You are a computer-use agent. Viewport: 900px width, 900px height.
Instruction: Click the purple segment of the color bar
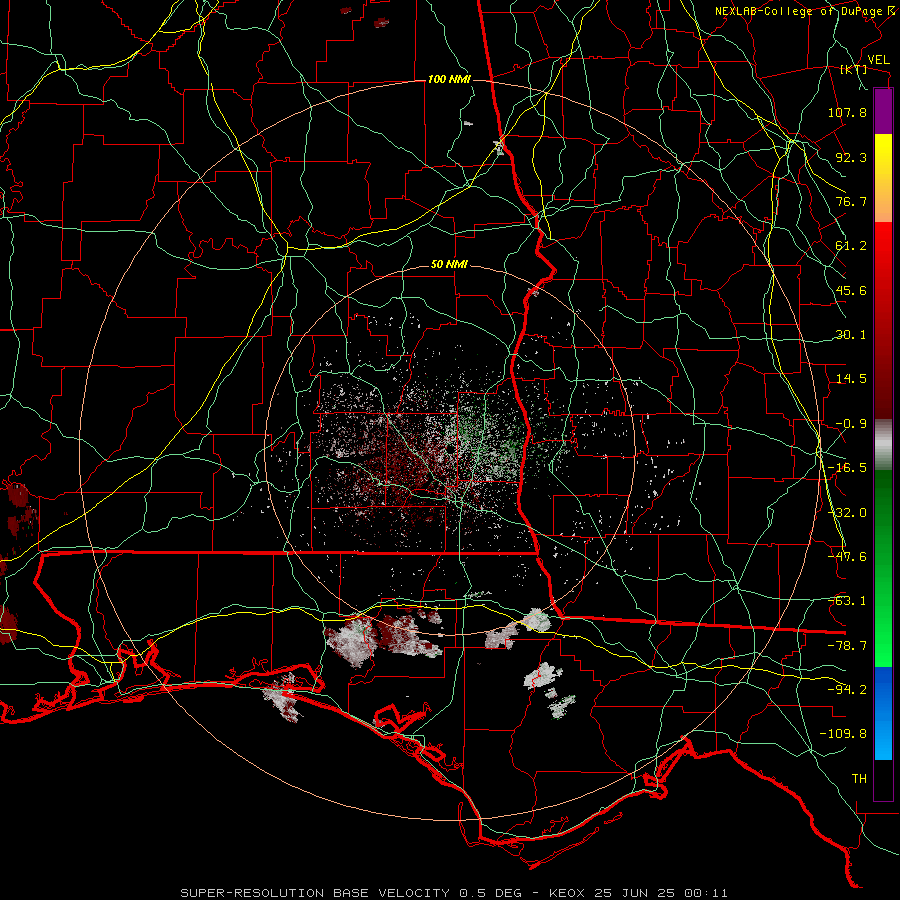883,112
